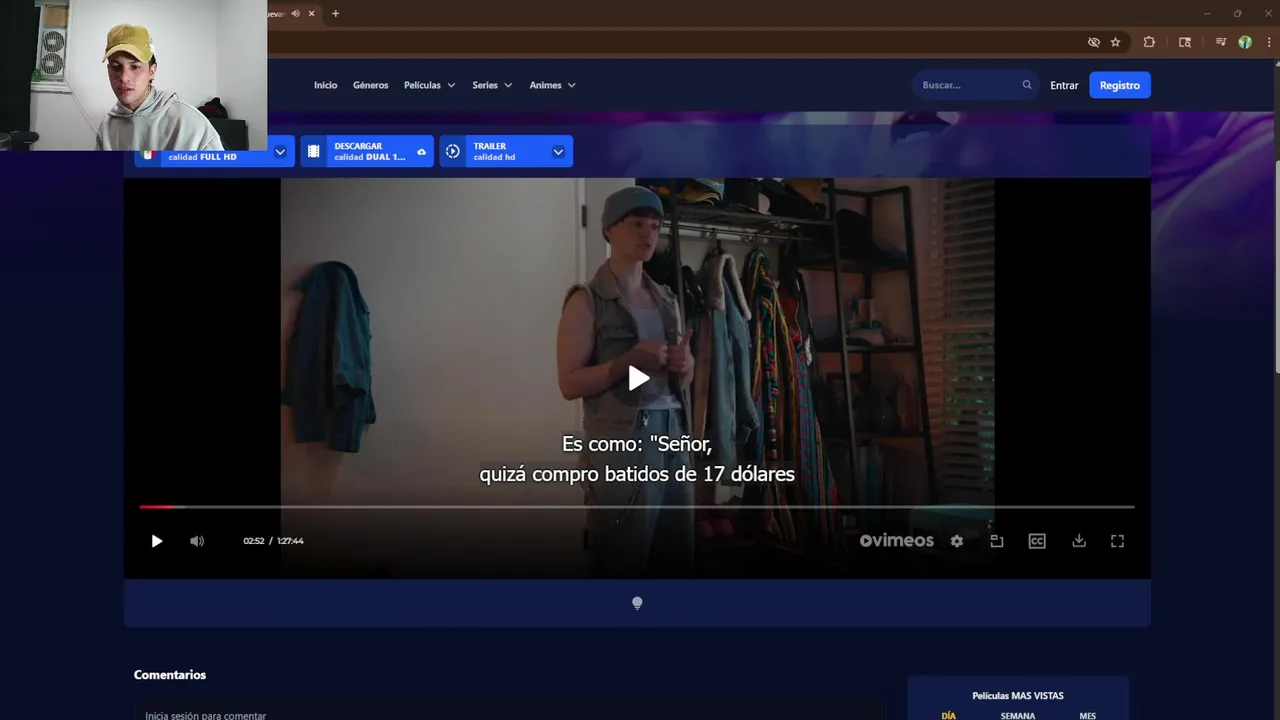Open the Géneros page
Screen dimensions: 1280x720
pos(370,85)
